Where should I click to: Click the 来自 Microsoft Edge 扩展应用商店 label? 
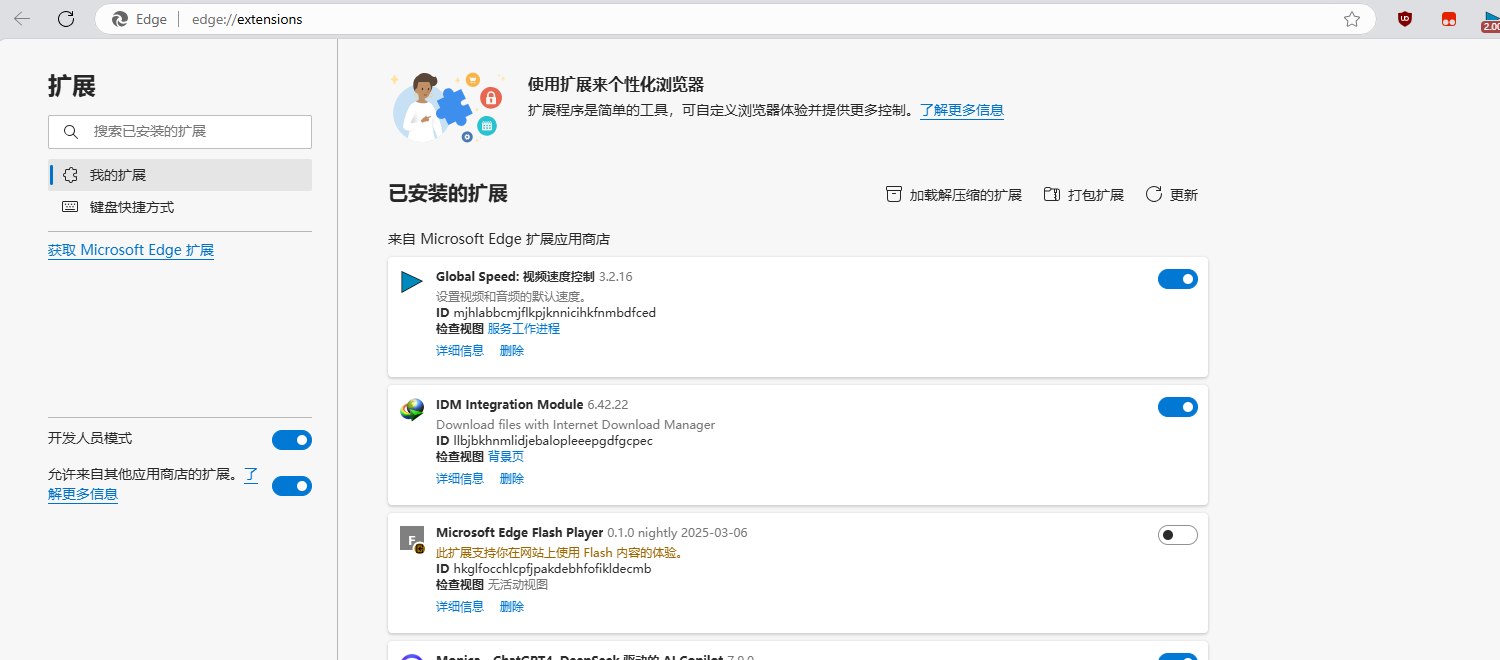tap(499, 239)
